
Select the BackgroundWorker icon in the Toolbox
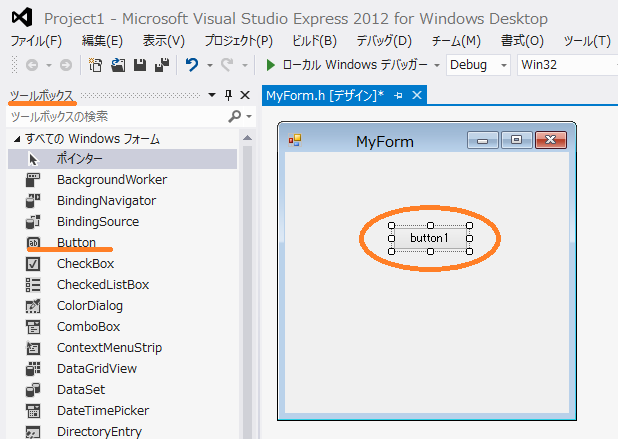(33, 180)
